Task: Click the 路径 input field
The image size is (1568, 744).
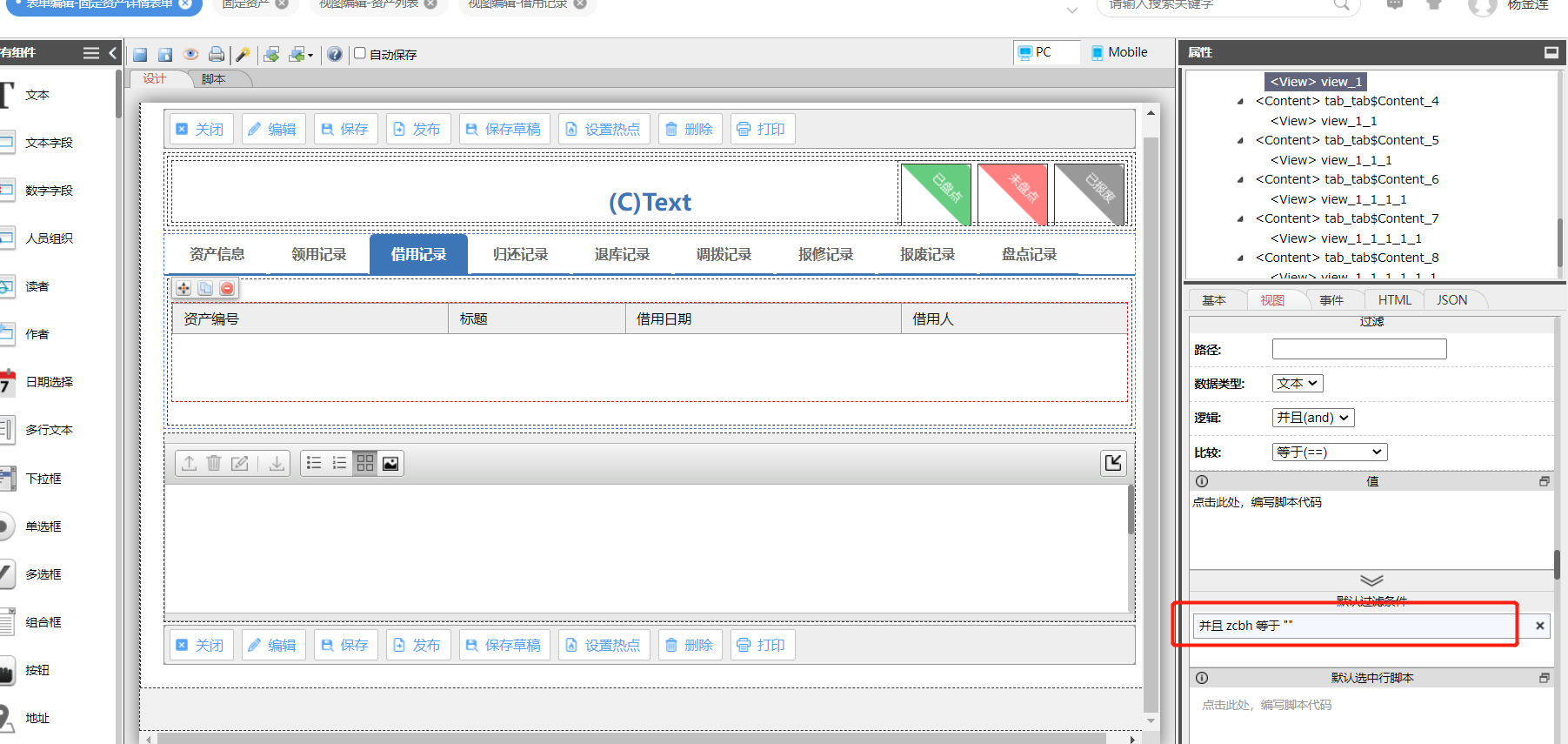Action: 1359,349
